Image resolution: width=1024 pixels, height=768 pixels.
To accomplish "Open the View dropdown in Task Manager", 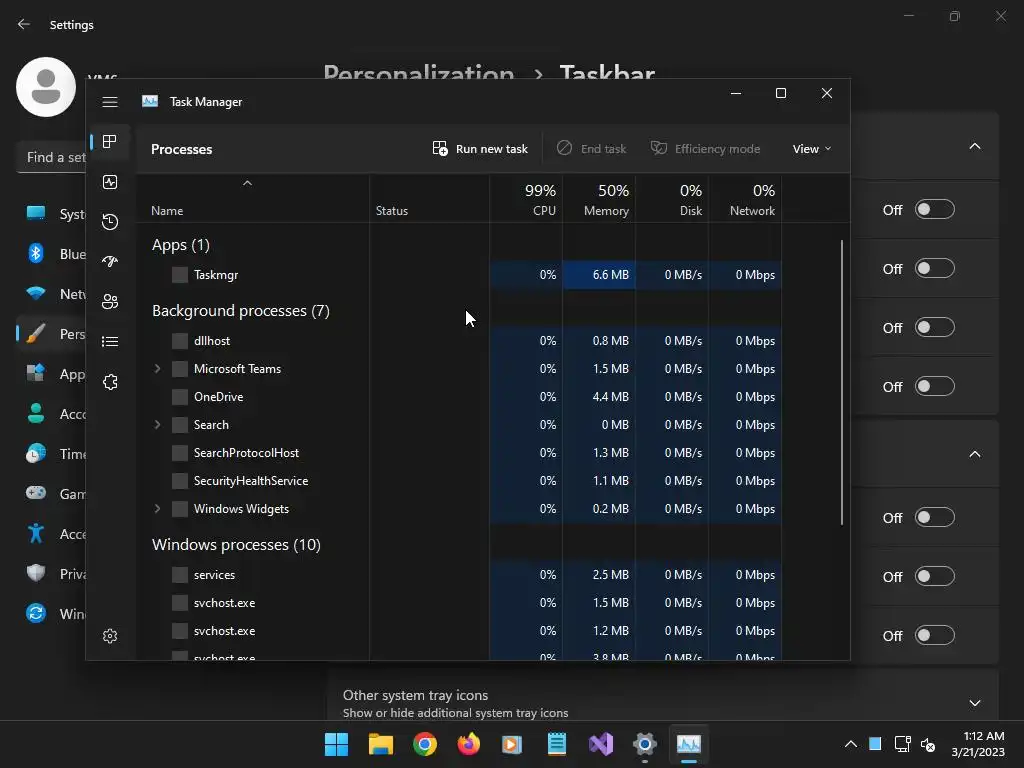I will (x=812, y=149).
